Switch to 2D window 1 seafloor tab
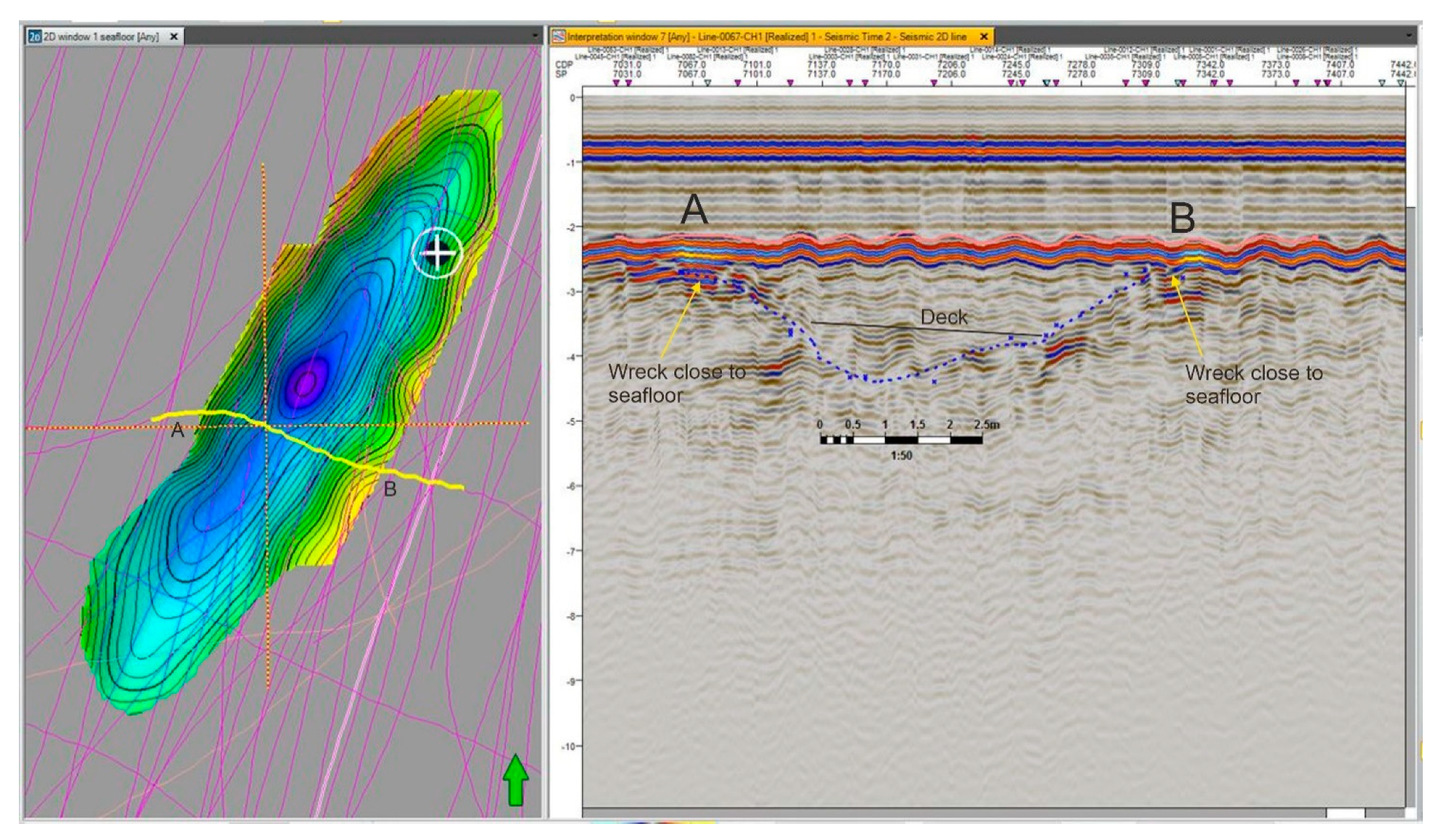Viewport: 1441px width, 840px height. (x=101, y=36)
